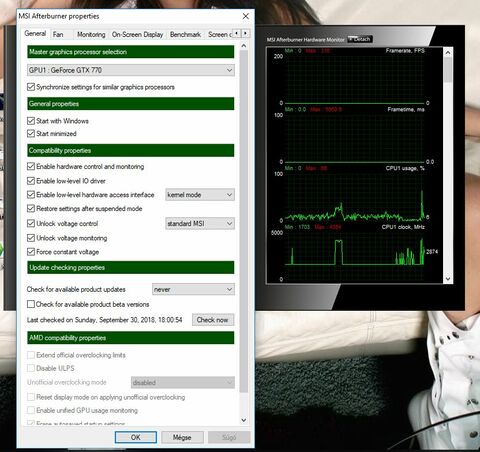Click properties scrollbar up arrow

pos(244,46)
